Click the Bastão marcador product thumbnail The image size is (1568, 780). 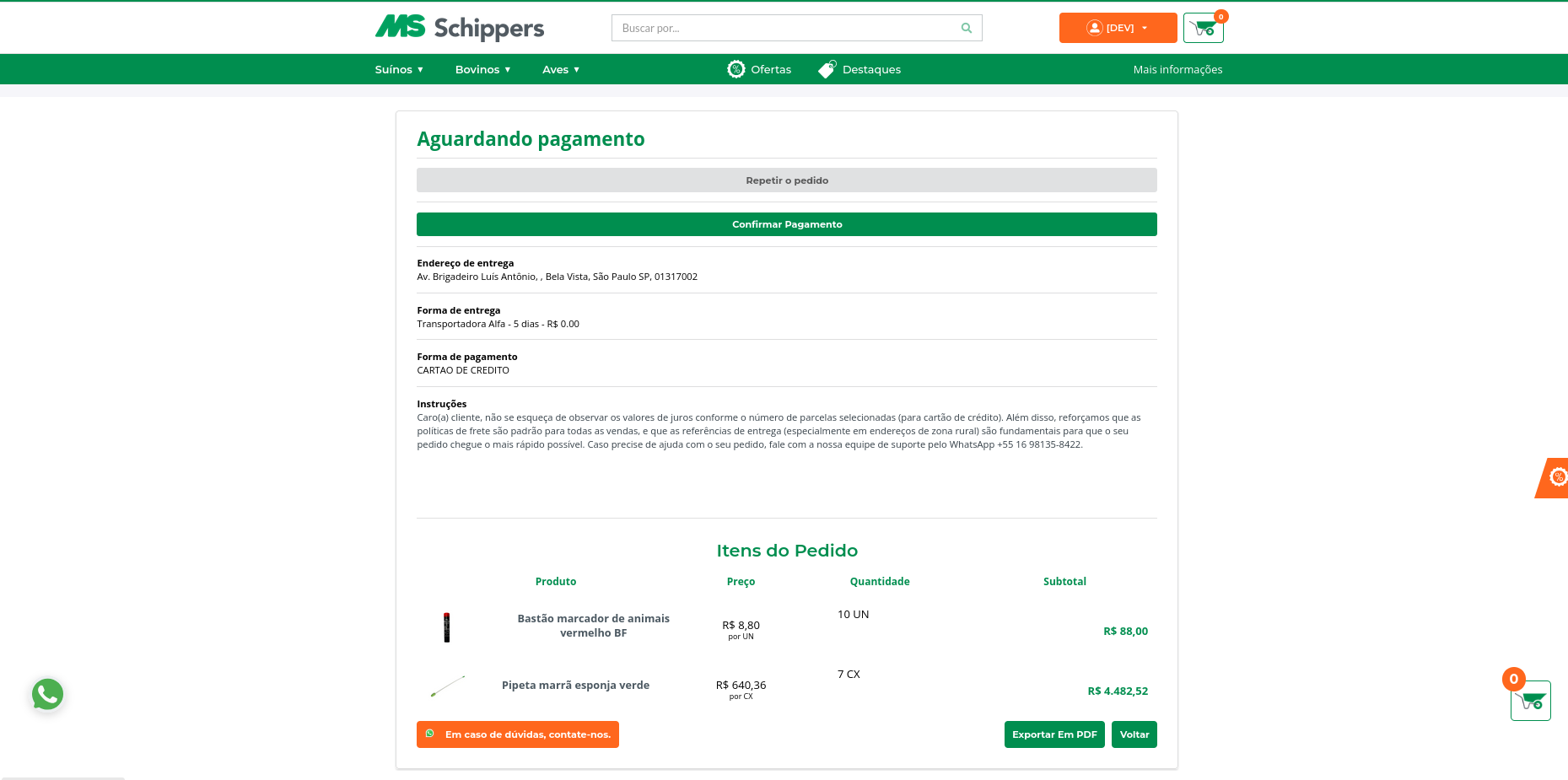[x=447, y=627]
